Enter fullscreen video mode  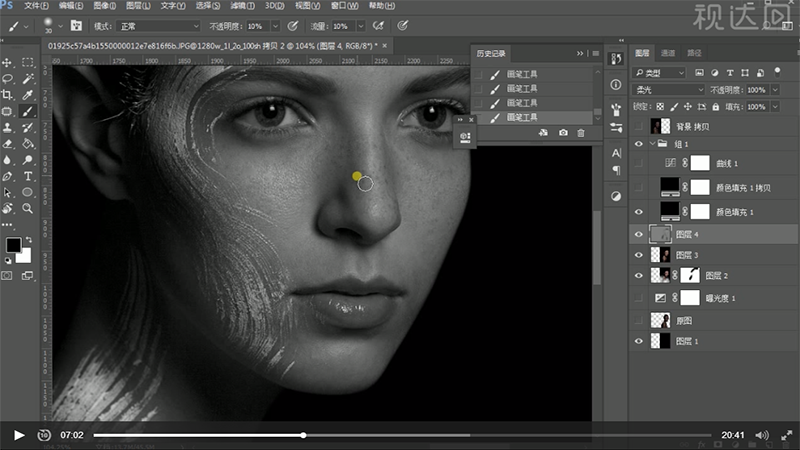pos(787,435)
